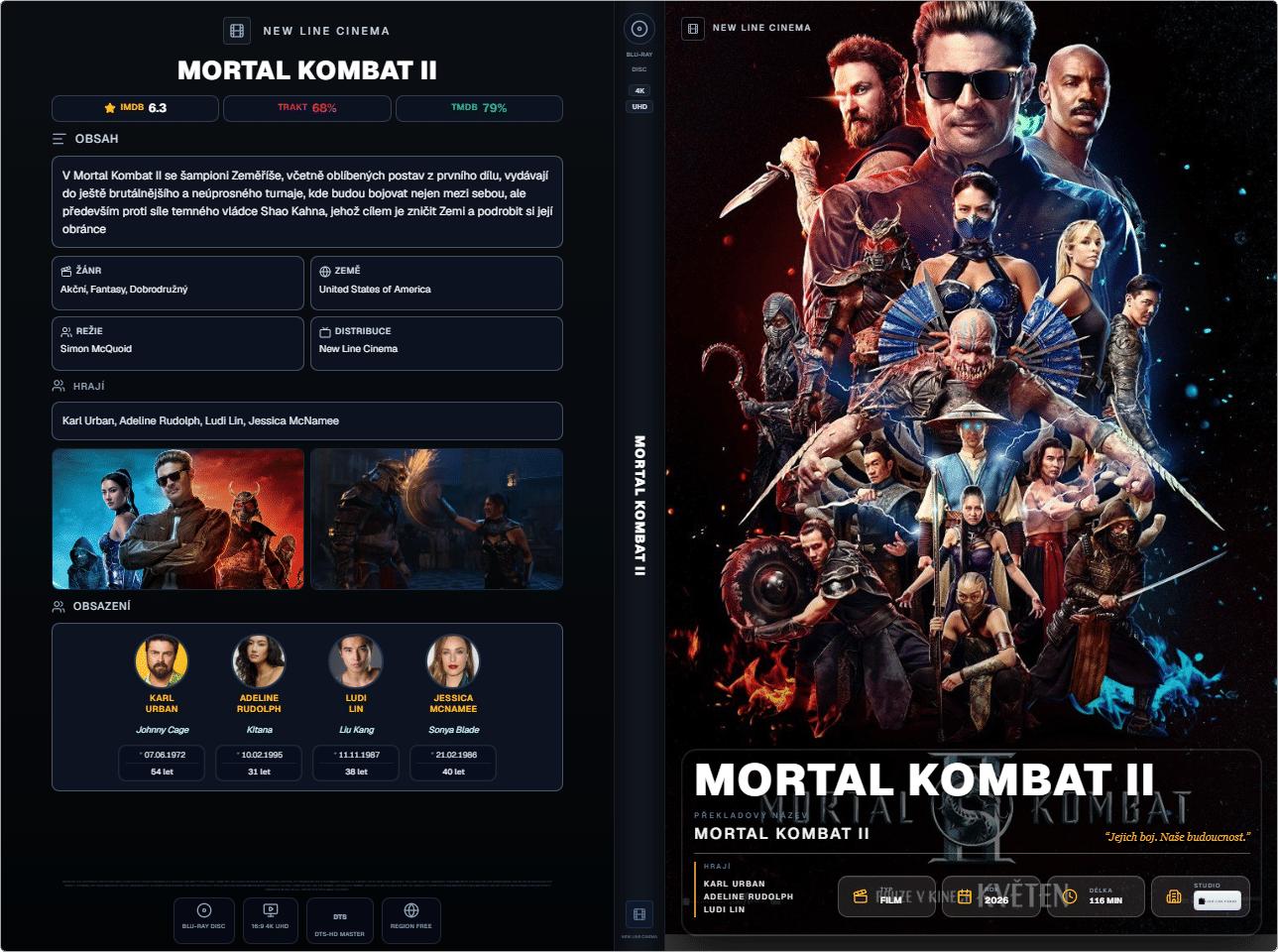Screen dimensions: 1278x952
Task: Click the Distribuce calendar icon
Action: tap(325, 331)
